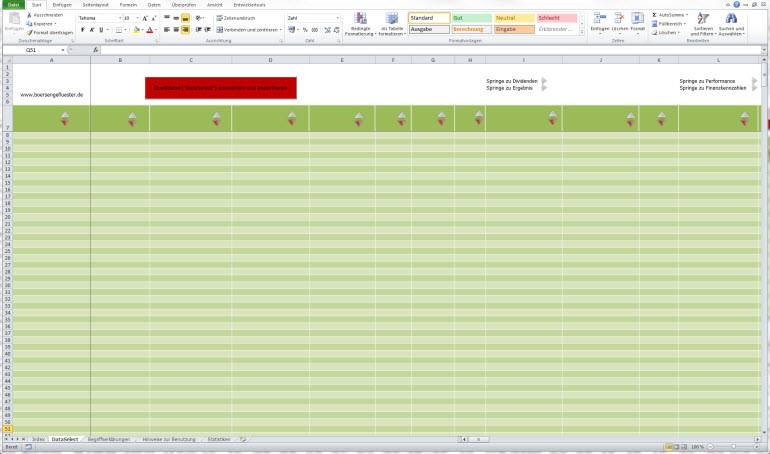This screenshot has height=454, width=770.
Task: Click the Ausschneiden (cut) scissors icon
Action: pyautogui.click(x=29, y=15)
